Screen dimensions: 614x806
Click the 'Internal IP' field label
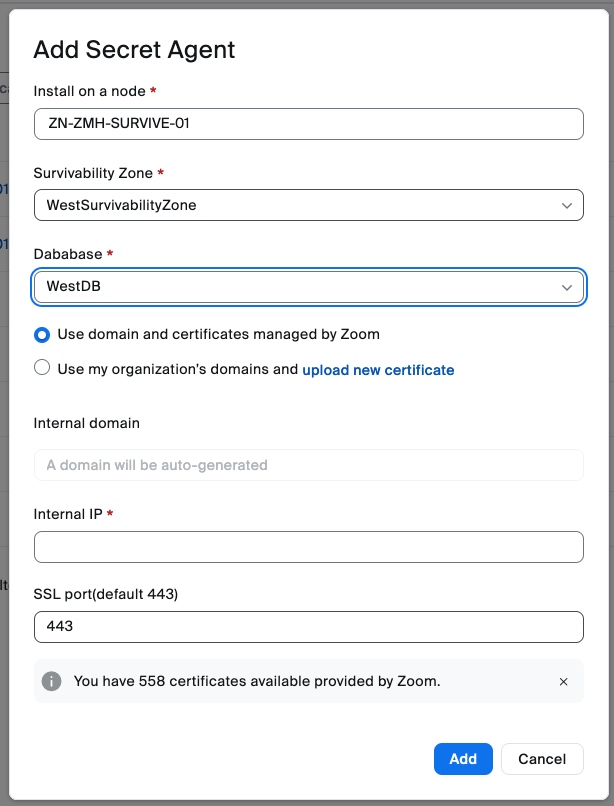[67, 514]
